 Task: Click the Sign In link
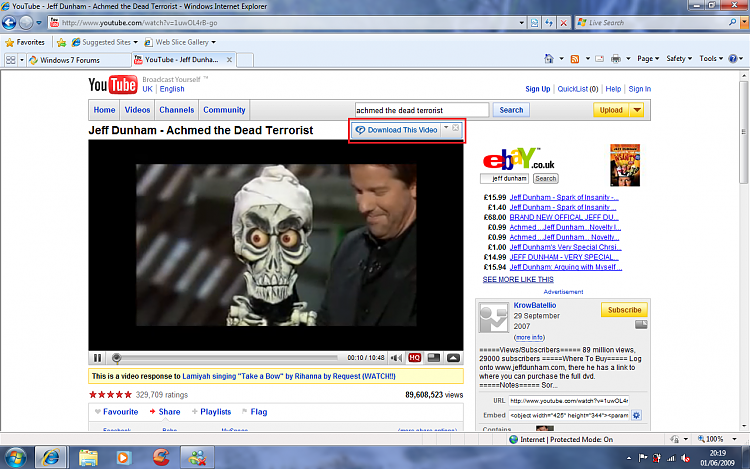pos(640,89)
